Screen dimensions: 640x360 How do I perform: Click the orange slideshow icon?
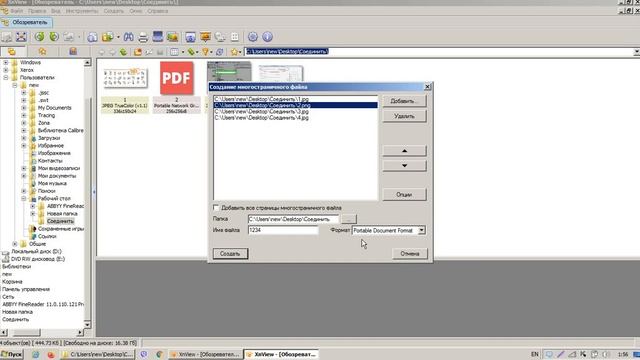pyautogui.click(x=205, y=37)
